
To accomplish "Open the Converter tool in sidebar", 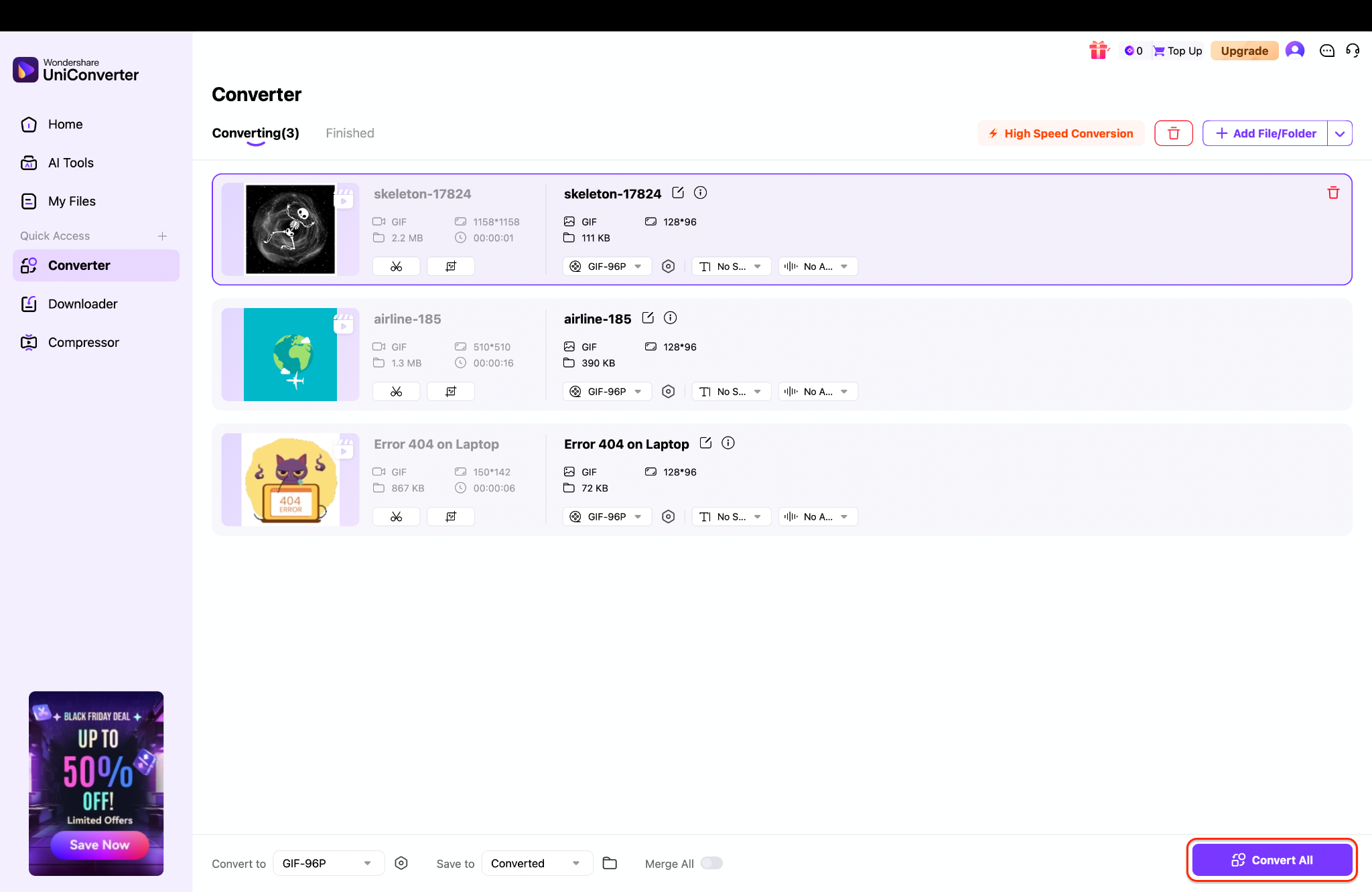I will tap(80, 265).
